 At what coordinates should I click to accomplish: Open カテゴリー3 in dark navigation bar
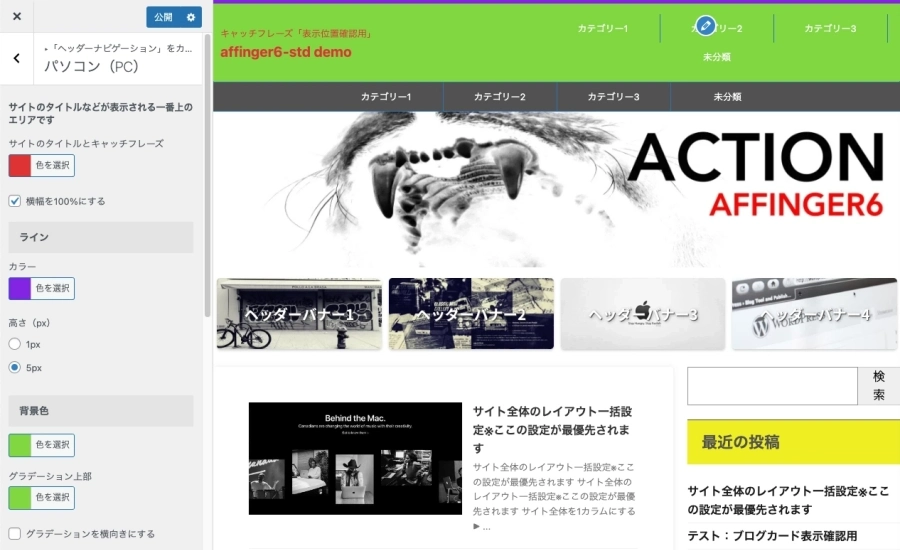(x=613, y=96)
